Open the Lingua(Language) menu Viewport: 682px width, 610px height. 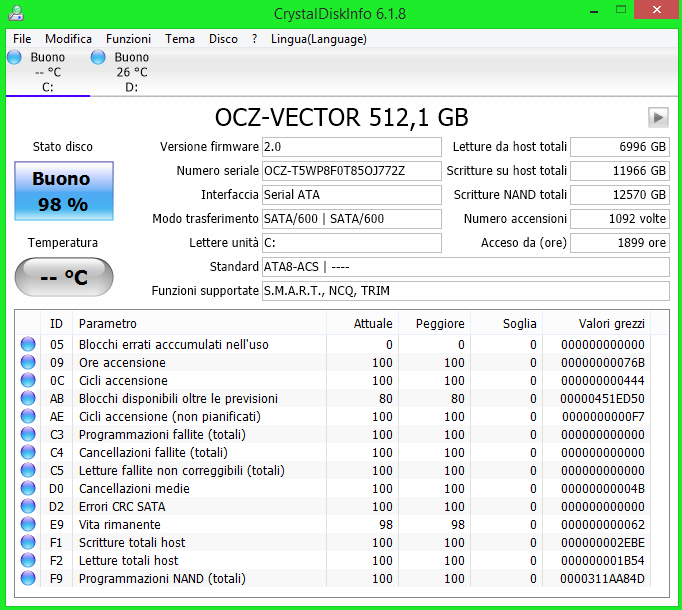pyautogui.click(x=318, y=39)
